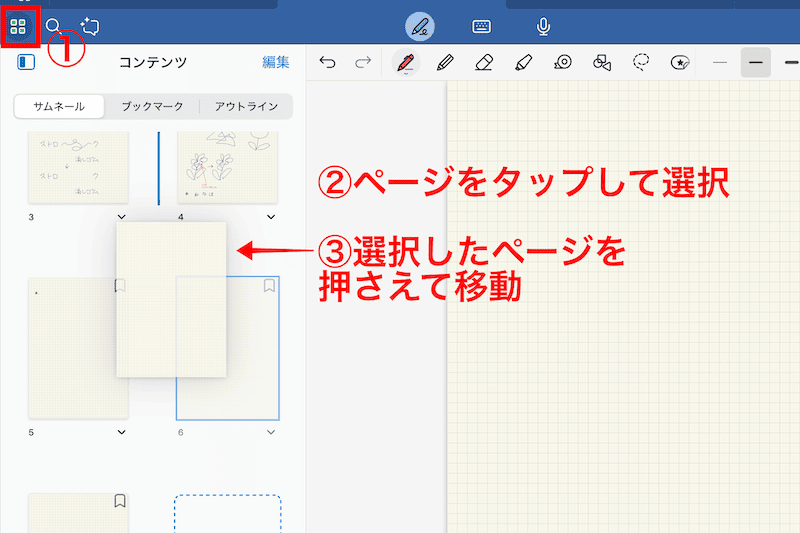The height and width of the screenshot is (533, 800).
Task: Click the 編集 button
Action: point(276,62)
